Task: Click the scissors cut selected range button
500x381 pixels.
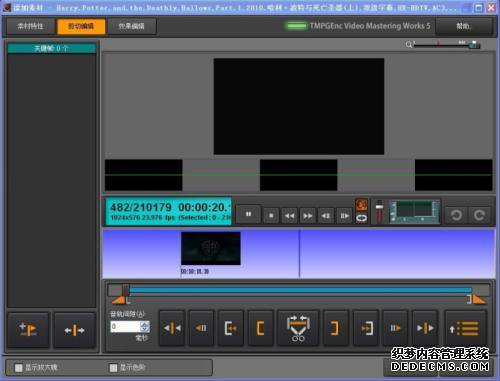Action: pos(298,328)
